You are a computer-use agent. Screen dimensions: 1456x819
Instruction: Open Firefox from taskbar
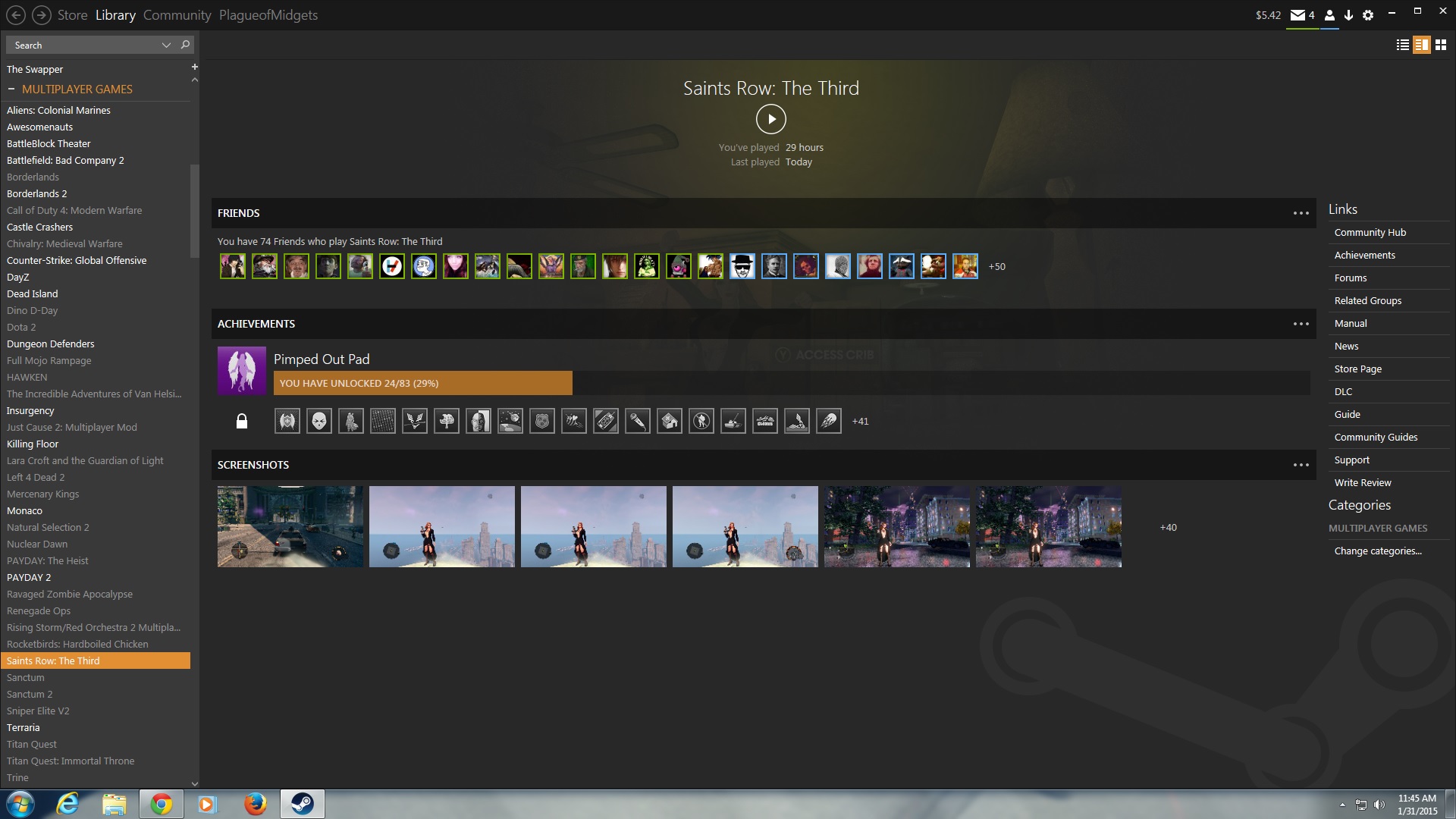point(255,804)
